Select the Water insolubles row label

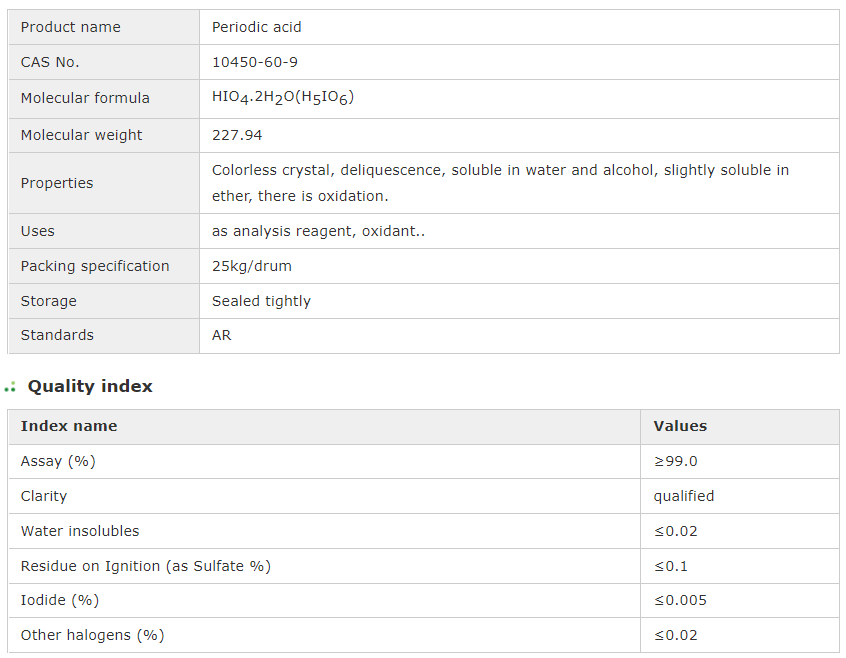[80, 531]
